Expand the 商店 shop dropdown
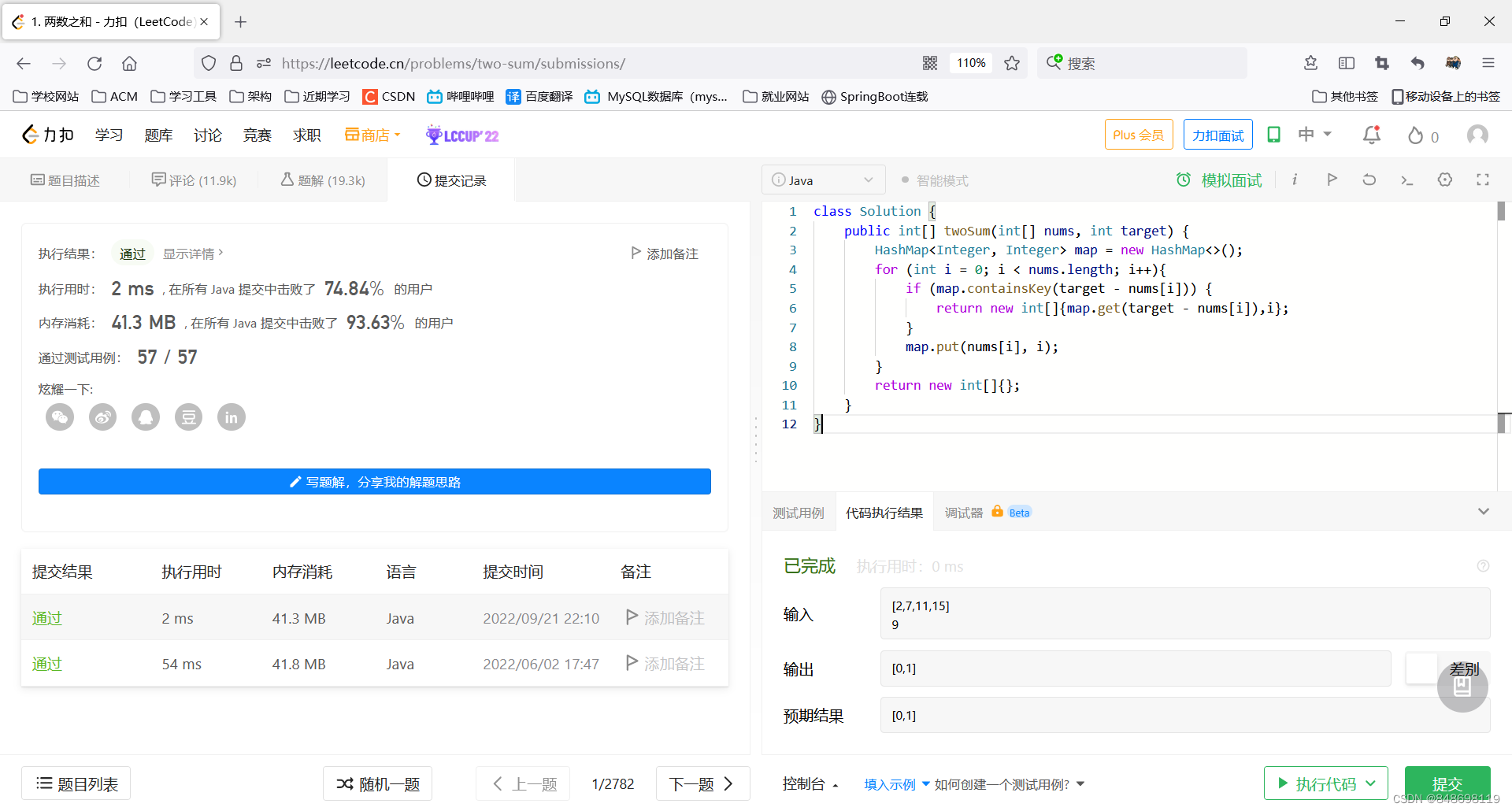Viewport: 1512px width, 811px height. (x=372, y=135)
